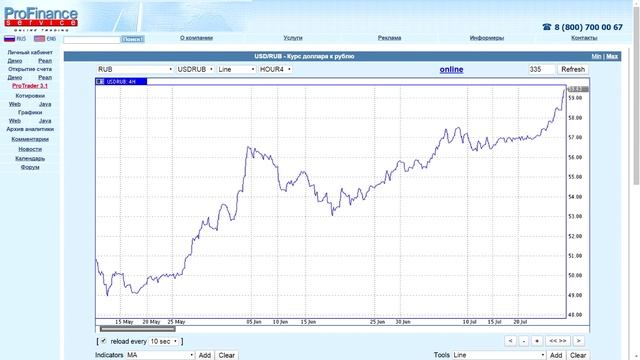Viewport: 640px width, 360px height.
Task: Click the bar count field showing 335
Action: click(x=541, y=69)
